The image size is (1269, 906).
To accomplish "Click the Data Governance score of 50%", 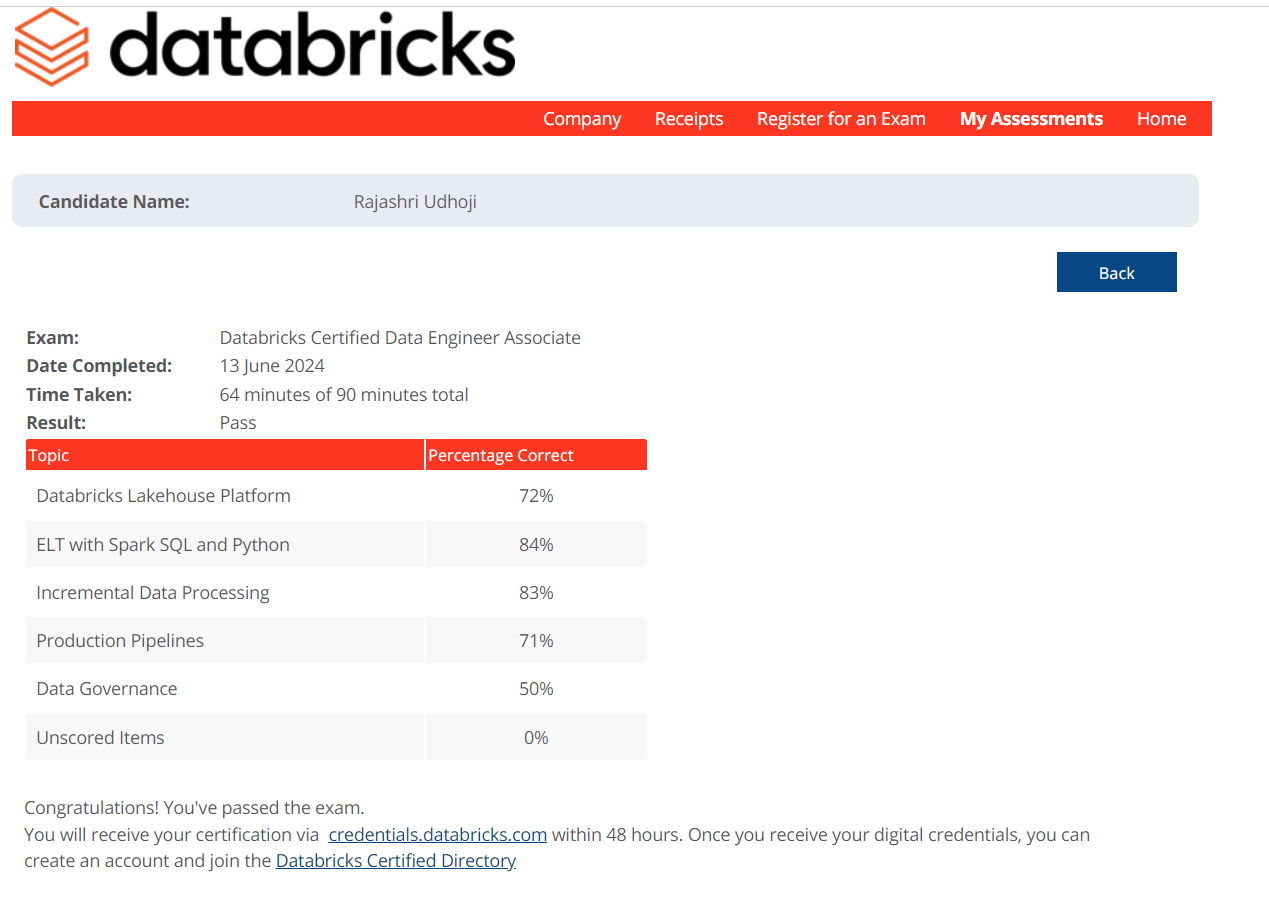I will pyautogui.click(x=536, y=688).
